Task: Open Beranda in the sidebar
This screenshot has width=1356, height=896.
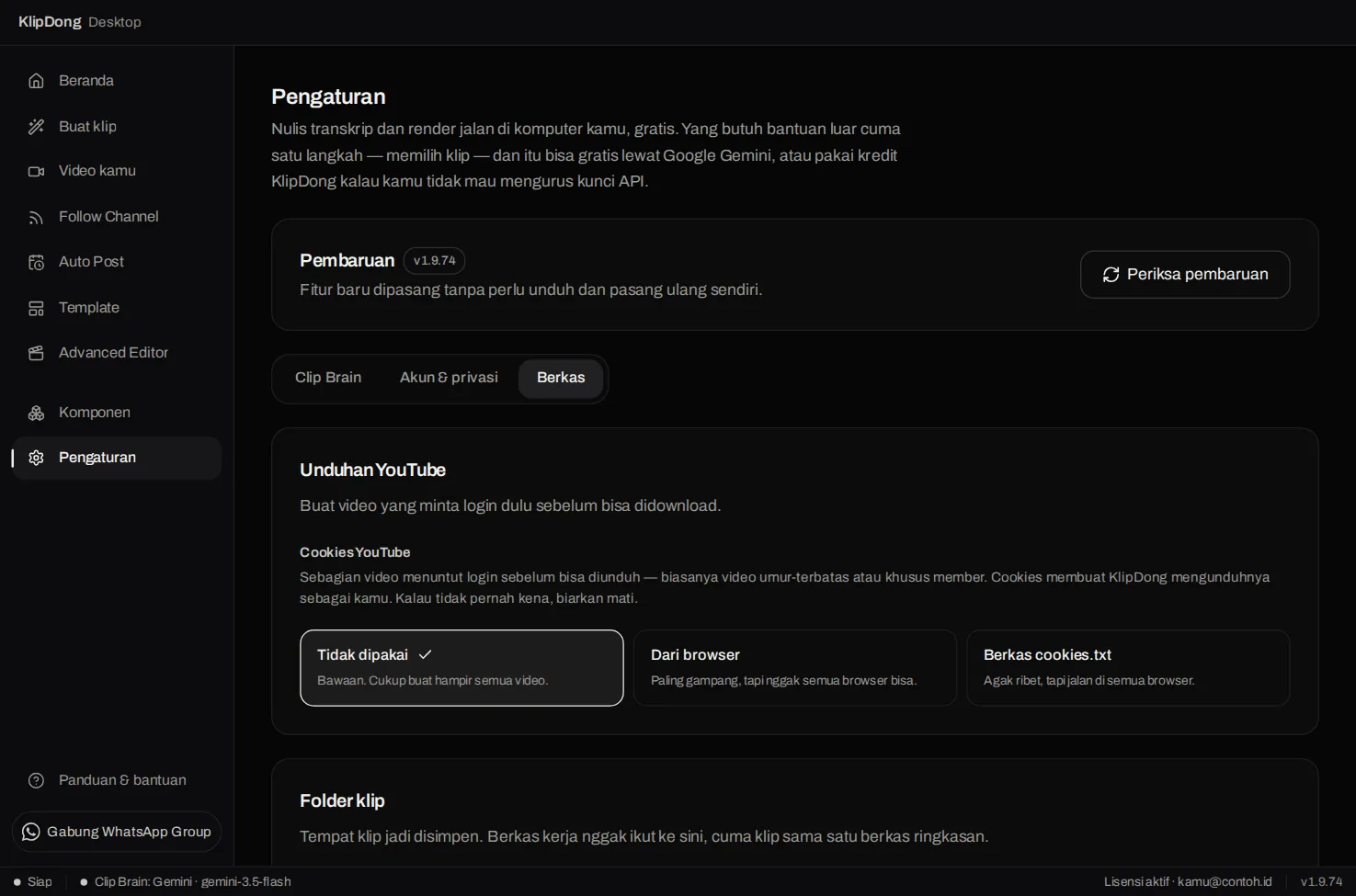Action: point(117,81)
